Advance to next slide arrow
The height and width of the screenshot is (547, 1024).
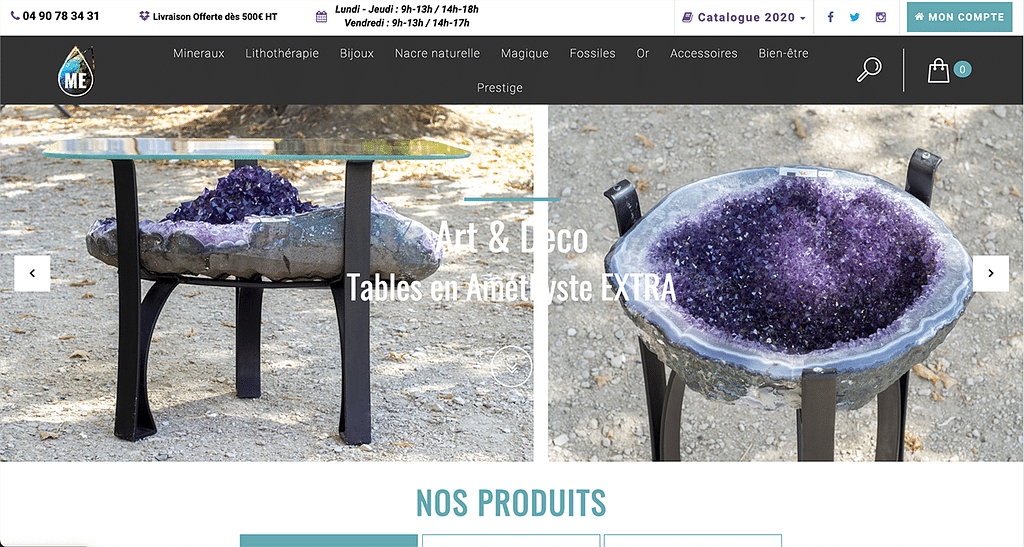991,274
